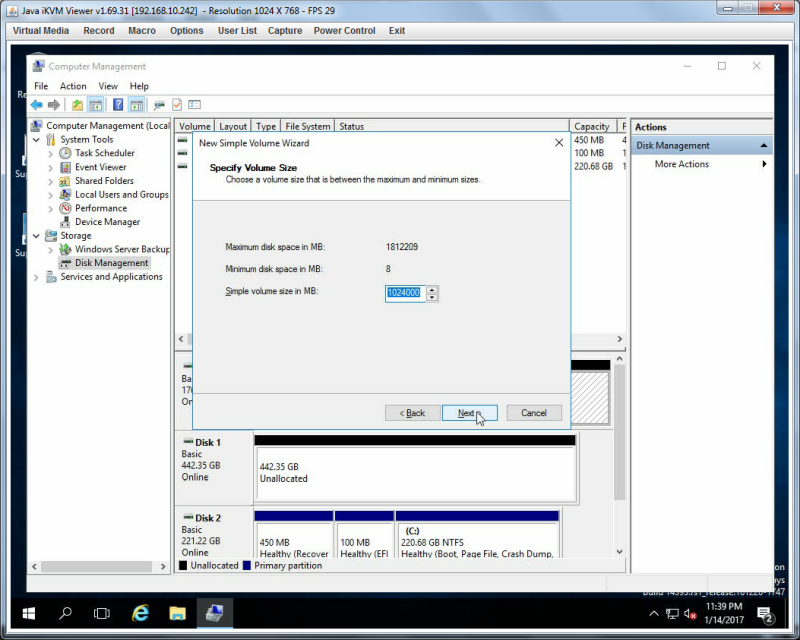
Task: Click the tree pane horizontal scrollbar
Action: click(x=98, y=567)
